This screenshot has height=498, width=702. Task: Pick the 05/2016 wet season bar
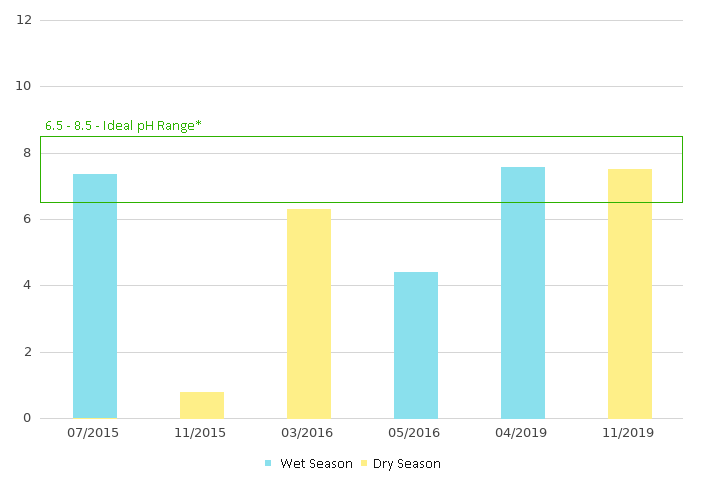[x=416, y=345]
